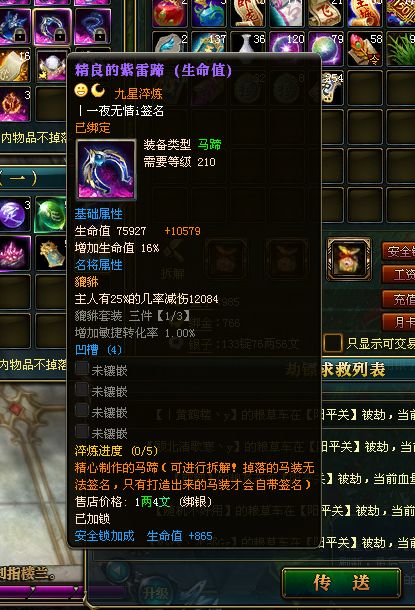Click the purple 定 orb item
This screenshot has height=610, width=415.
tap(15, 215)
